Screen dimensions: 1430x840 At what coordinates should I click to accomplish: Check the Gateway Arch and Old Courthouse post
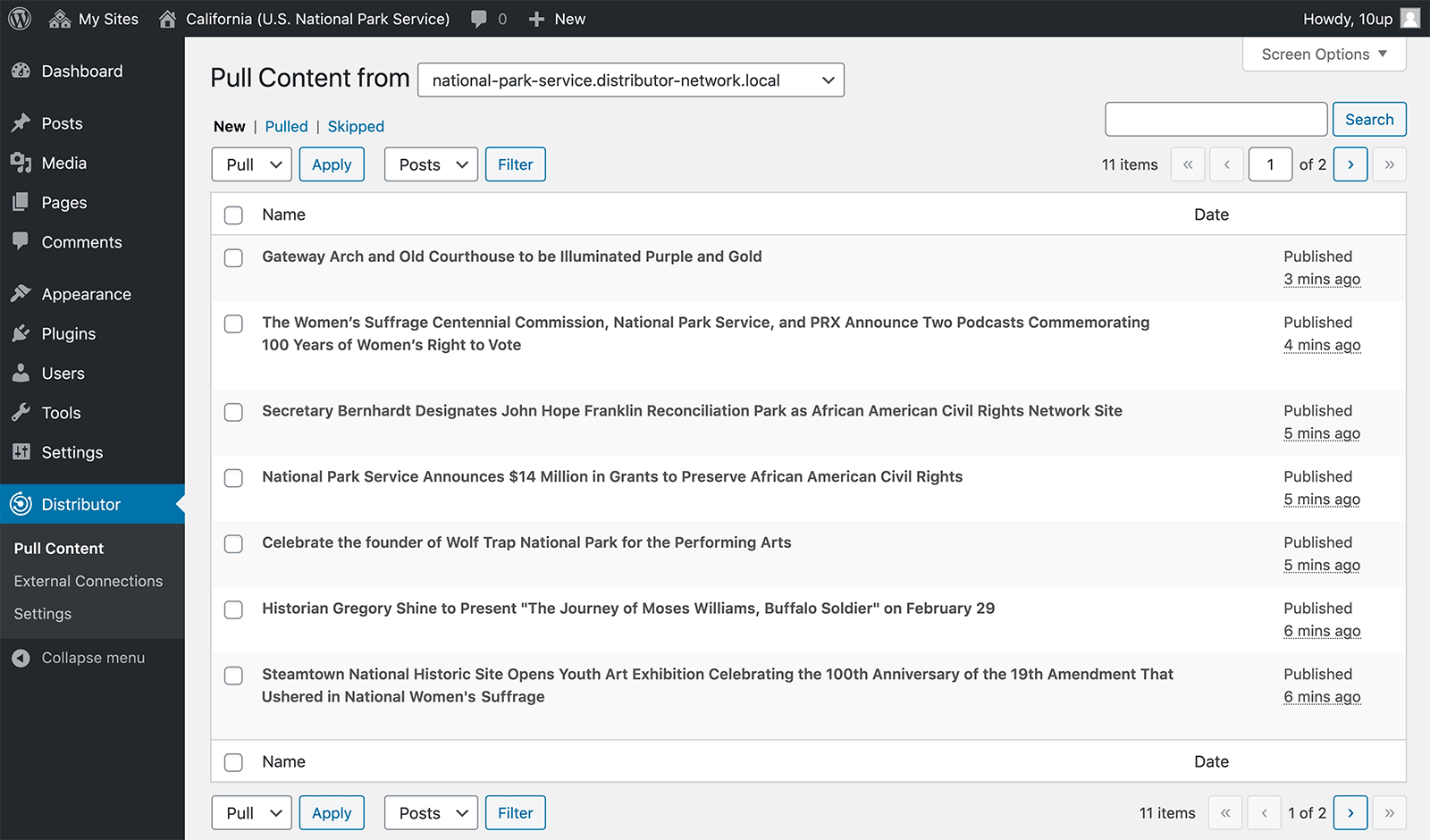[233, 258]
